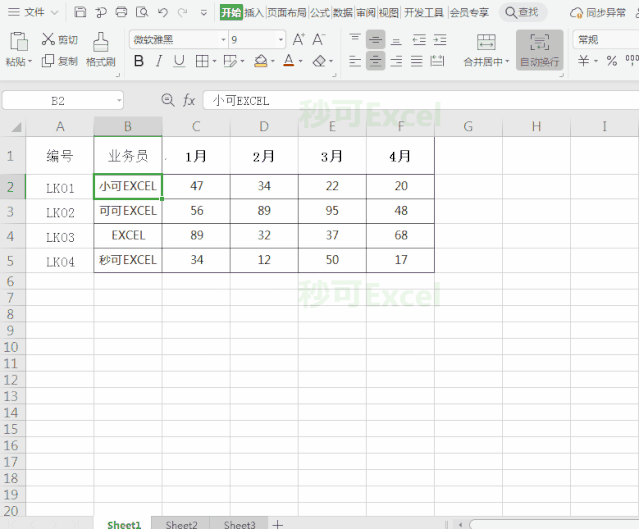Align text left
This screenshot has width=639, height=529.
(x=355, y=61)
